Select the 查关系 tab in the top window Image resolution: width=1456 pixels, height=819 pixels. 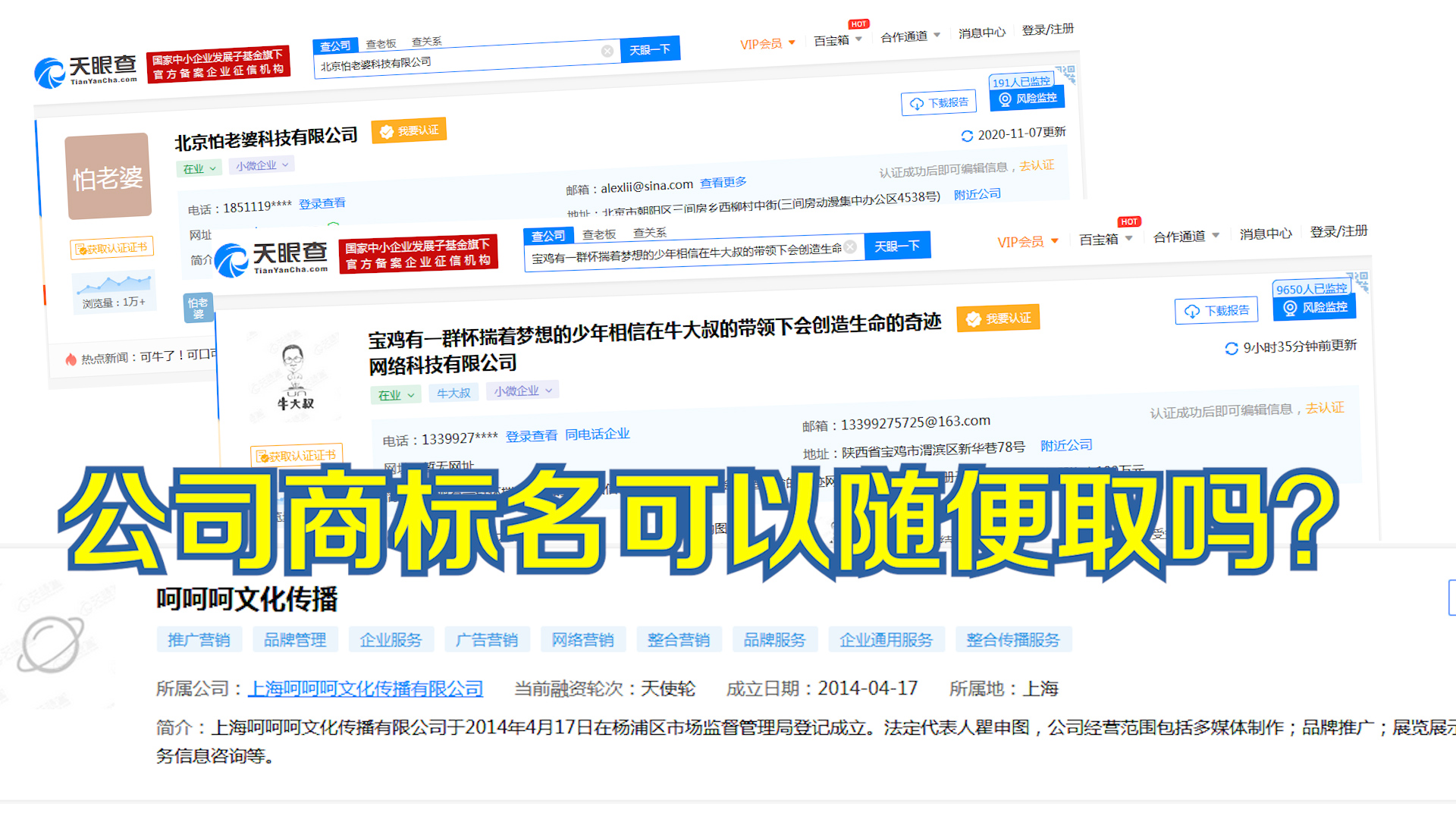pos(427,42)
